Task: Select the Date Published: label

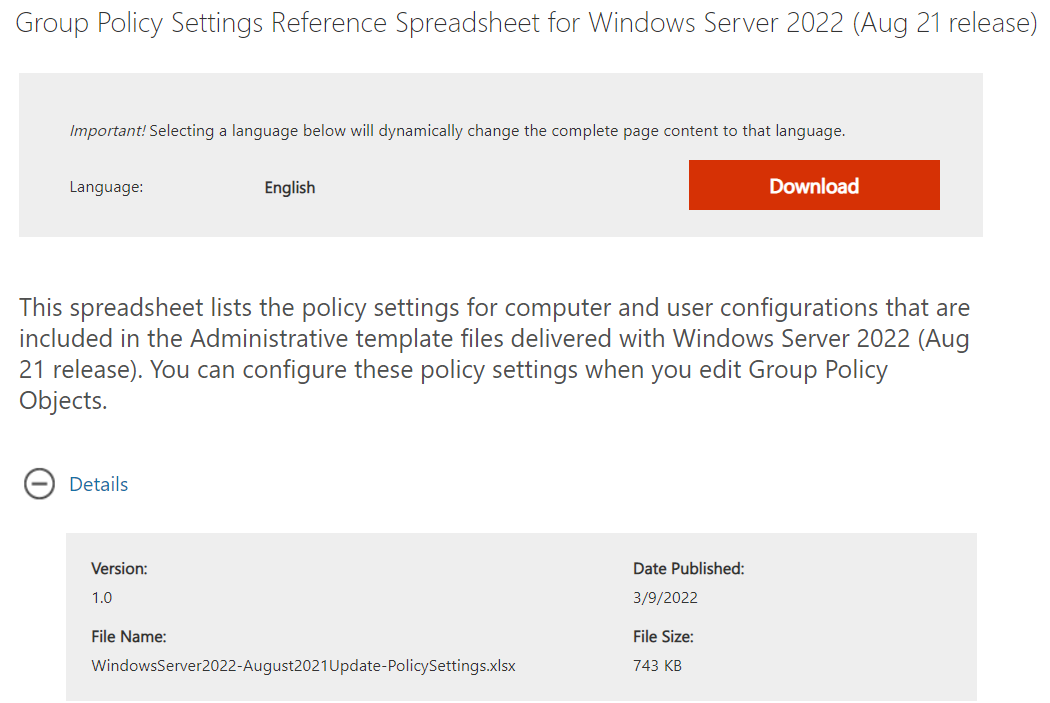Action: pyautogui.click(x=688, y=568)
